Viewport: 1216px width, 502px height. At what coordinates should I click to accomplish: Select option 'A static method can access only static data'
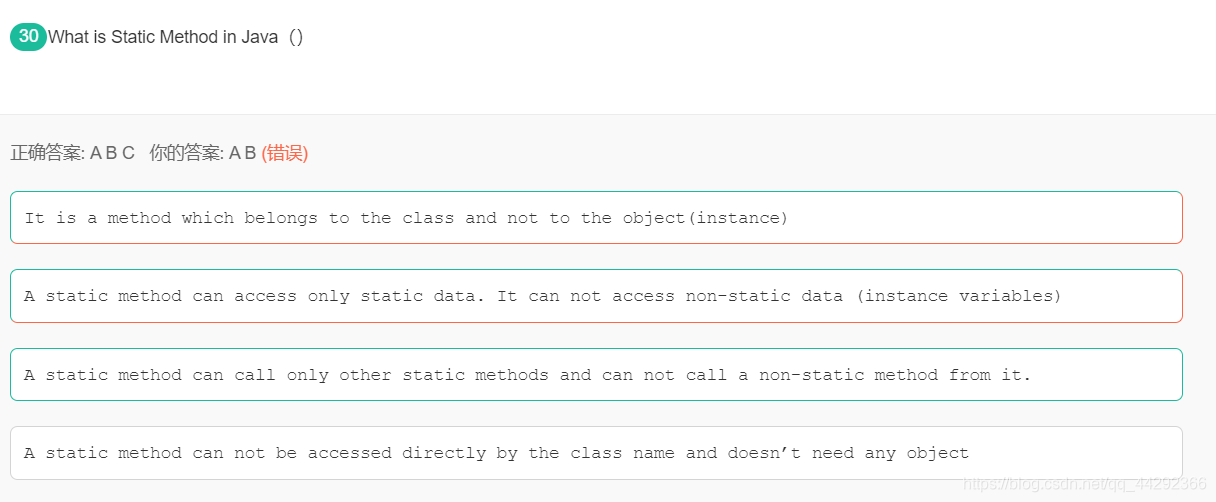tap(596, 296)
